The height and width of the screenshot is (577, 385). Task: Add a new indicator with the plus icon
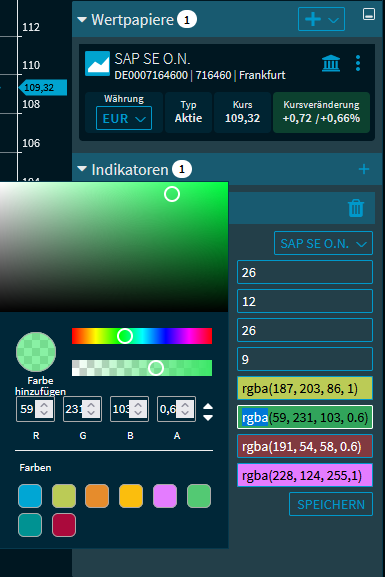[364, 169]
